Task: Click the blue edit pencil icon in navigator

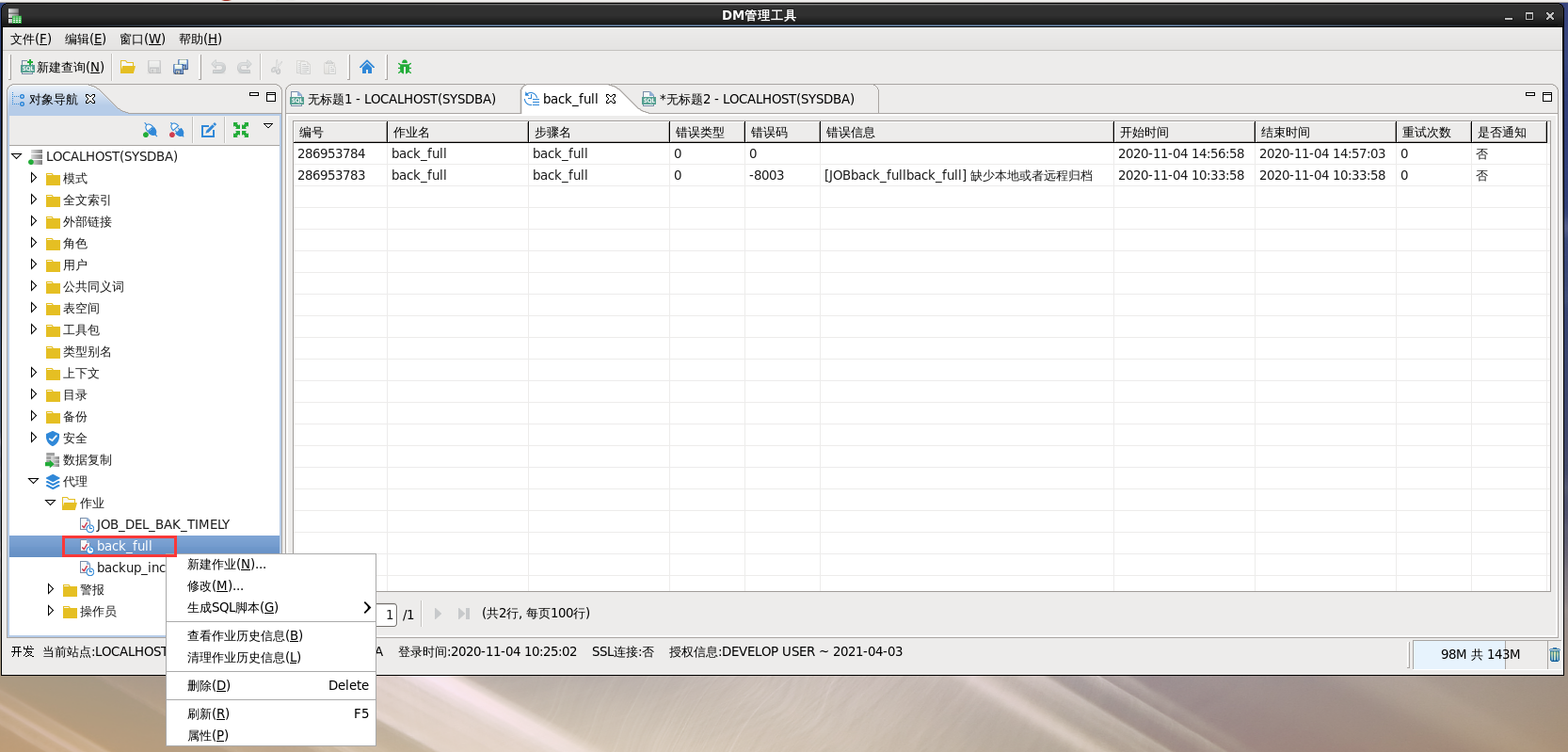Action: click(209, 130)
